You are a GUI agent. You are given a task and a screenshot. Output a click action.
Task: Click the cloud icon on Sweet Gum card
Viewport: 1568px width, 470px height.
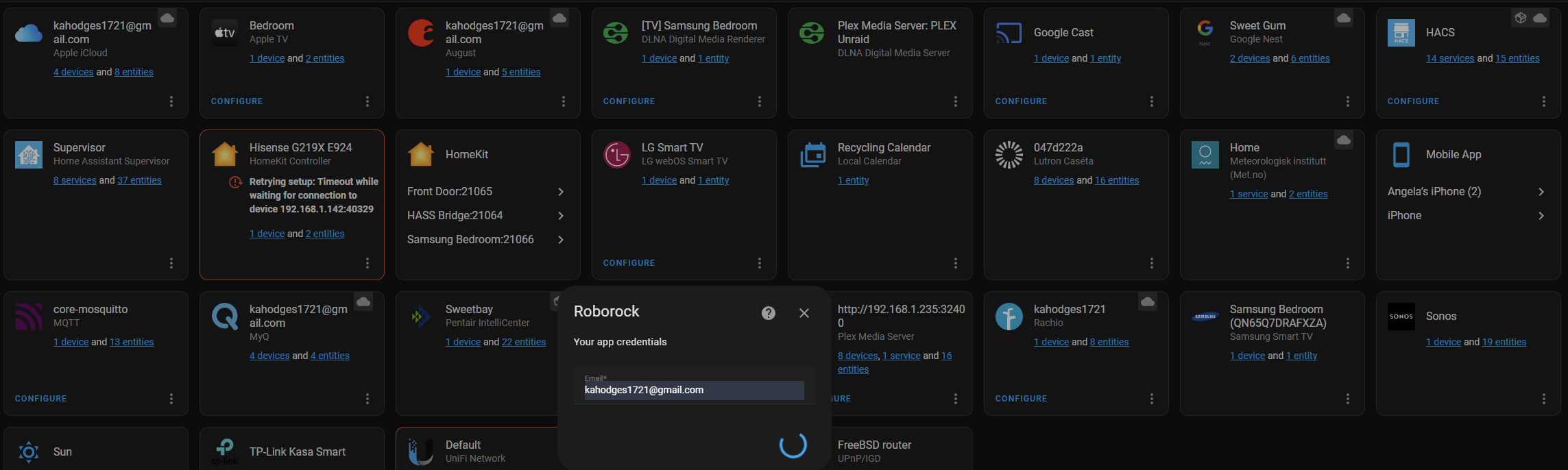click(x=1344, y=18)
